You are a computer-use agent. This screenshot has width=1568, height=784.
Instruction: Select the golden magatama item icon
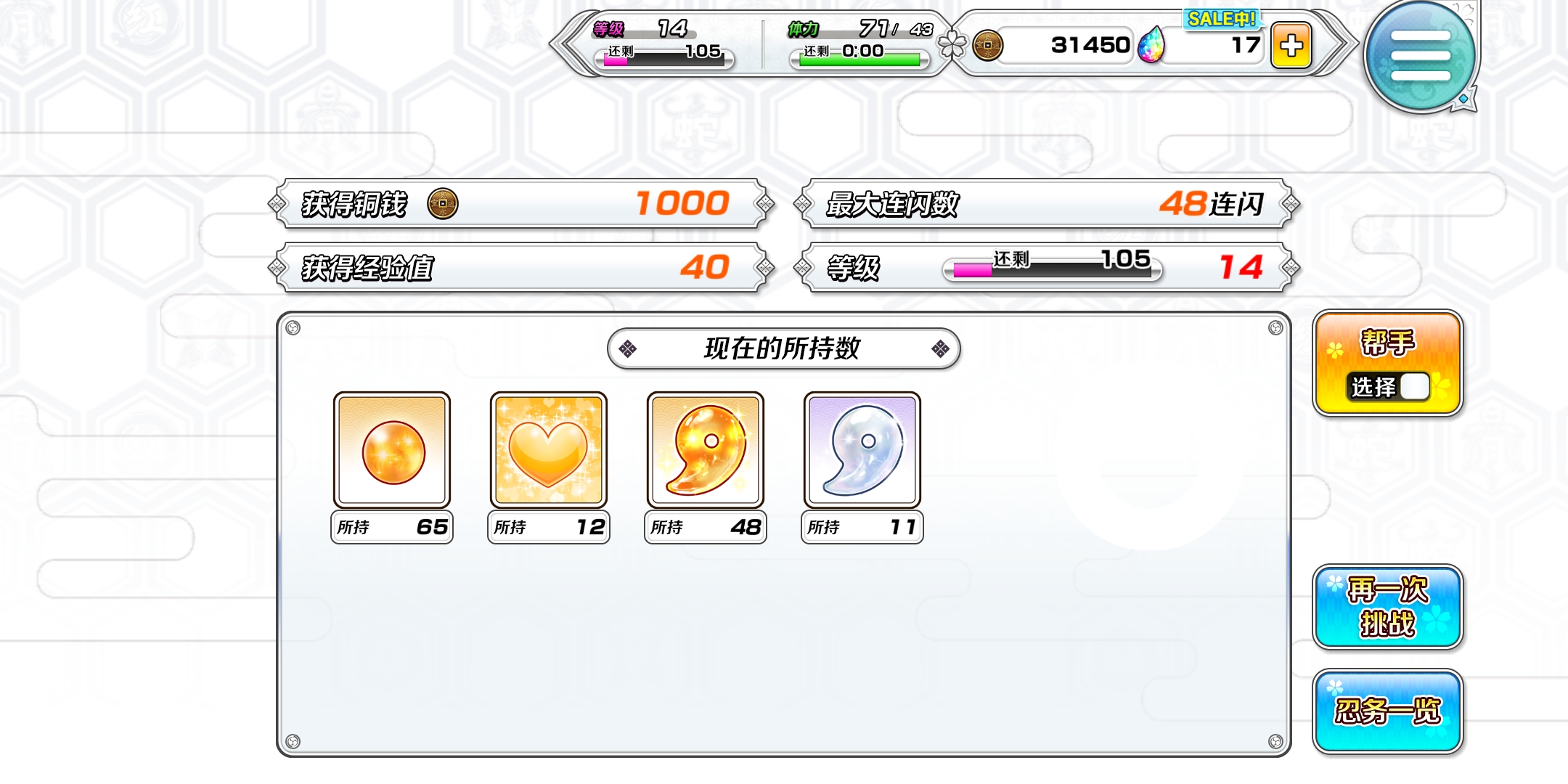(x=706, y=450)
